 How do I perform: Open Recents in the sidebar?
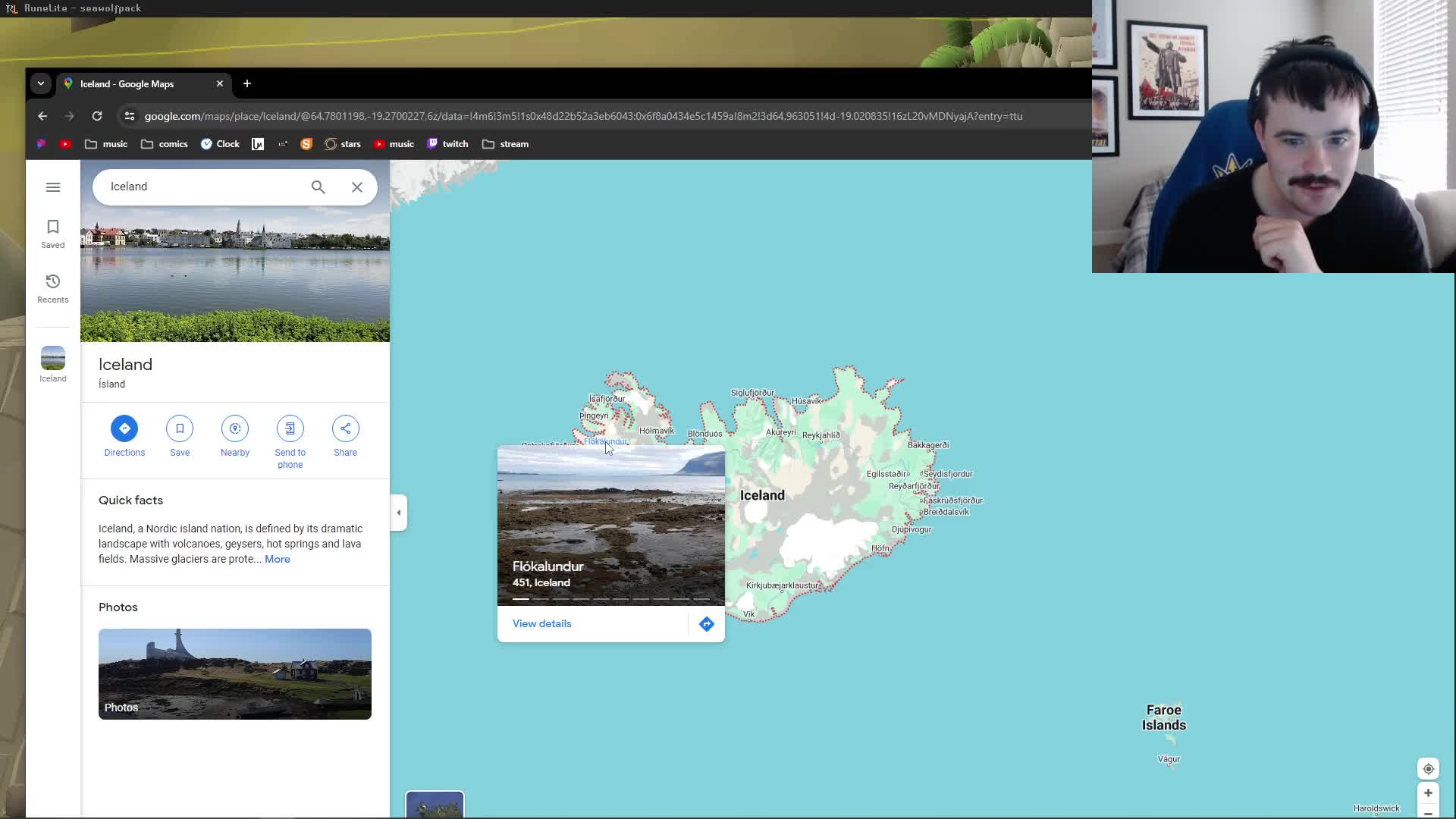coord(53,289)
